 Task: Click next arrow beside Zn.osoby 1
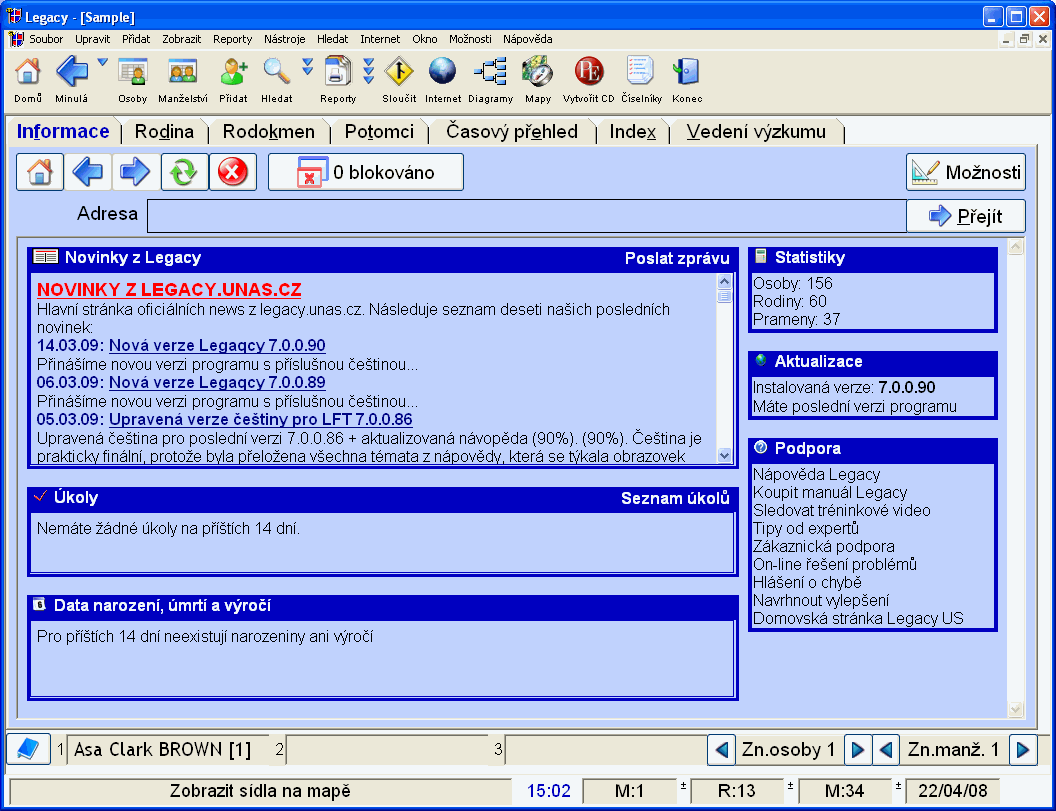click(x=857, y=749)
